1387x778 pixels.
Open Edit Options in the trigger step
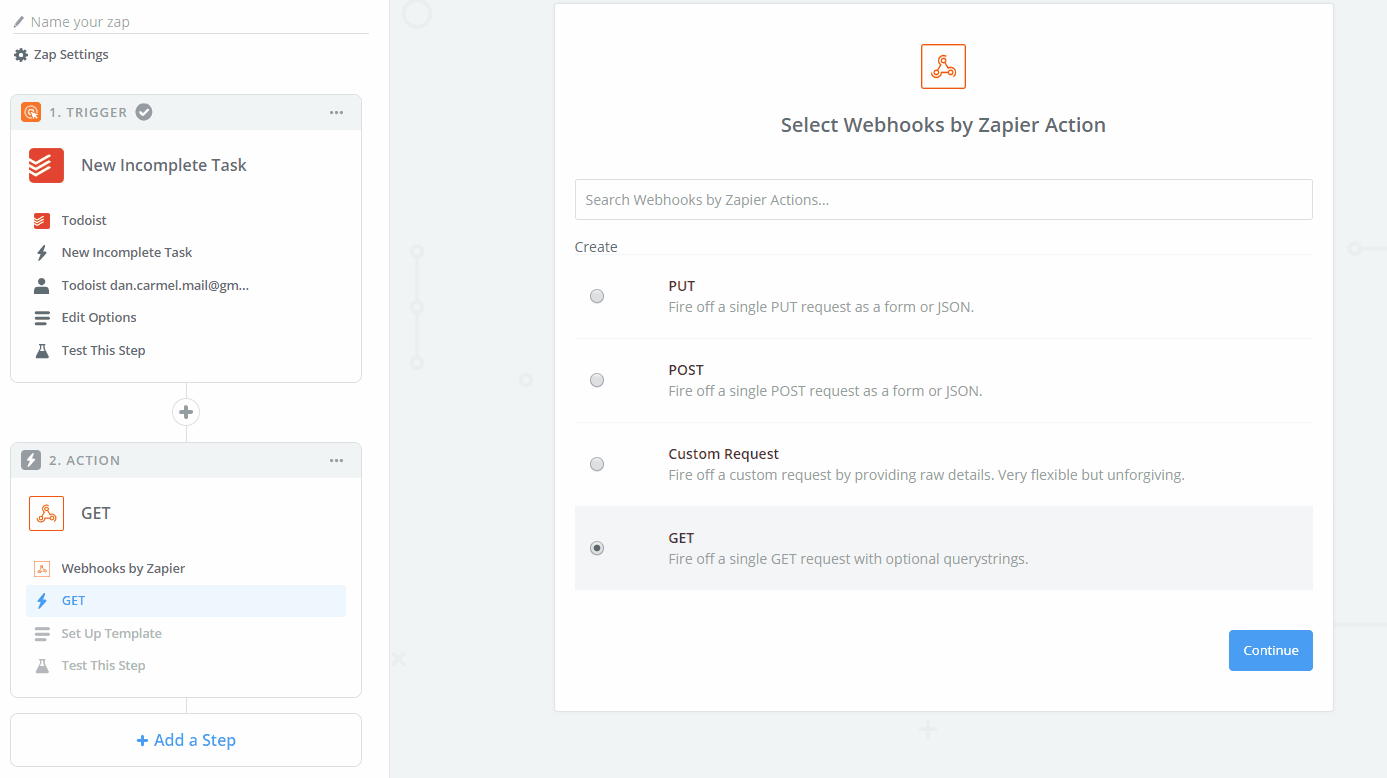99,318
